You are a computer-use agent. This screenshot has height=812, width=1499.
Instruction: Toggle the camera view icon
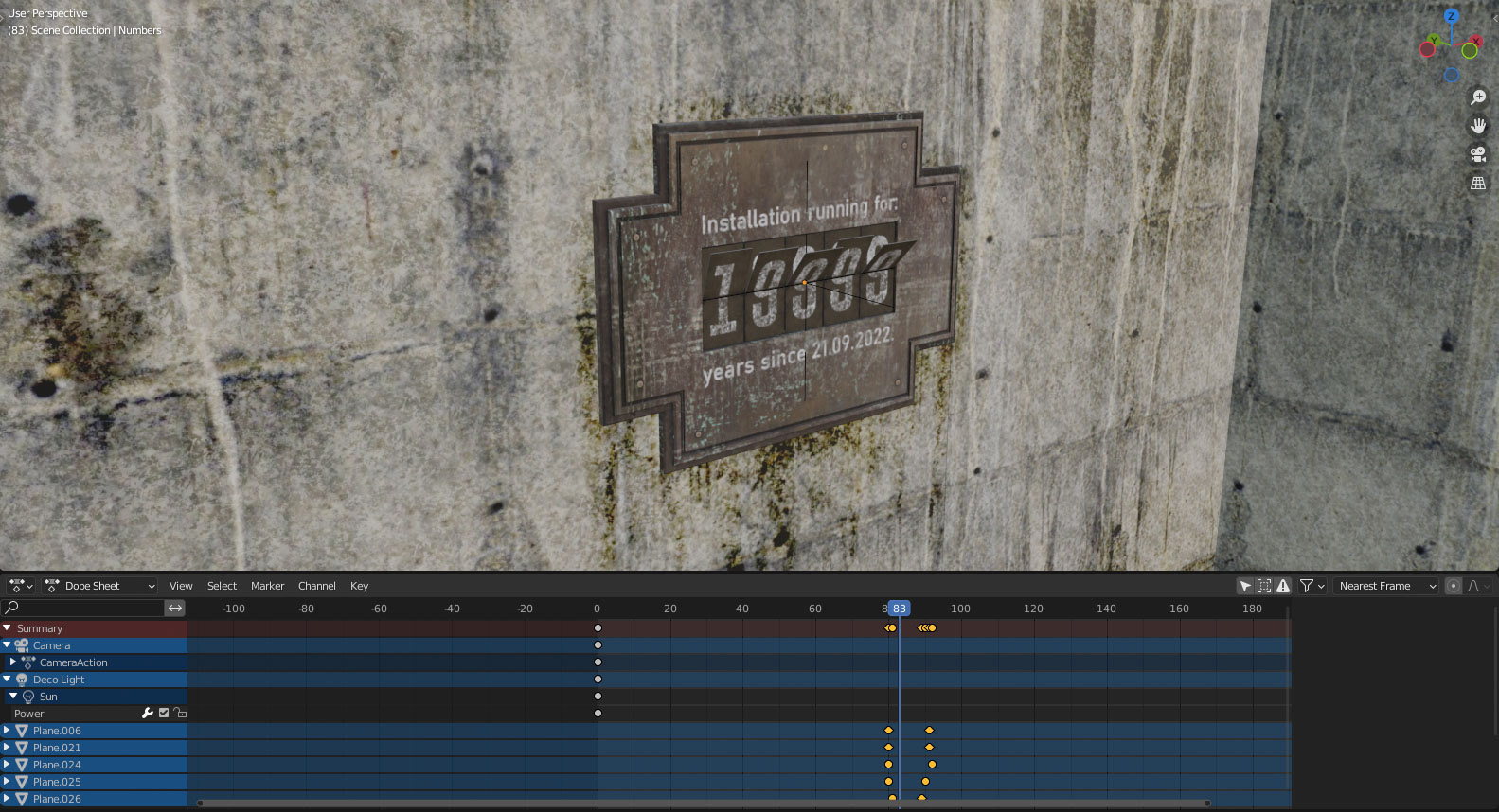(1478, 154)
